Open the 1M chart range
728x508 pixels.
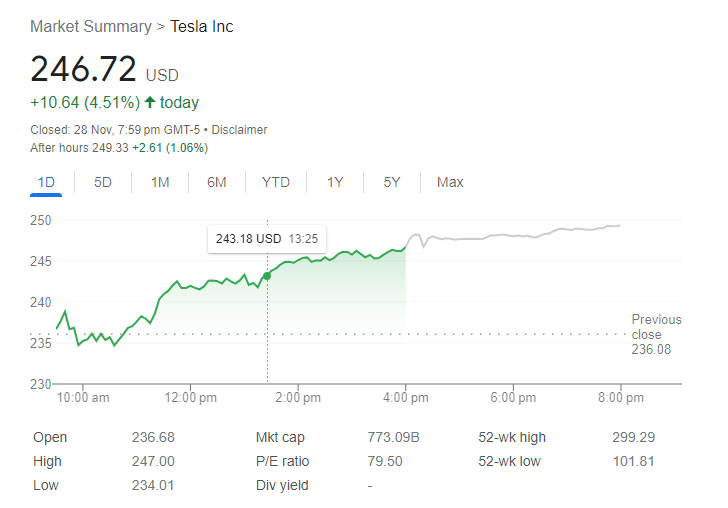click(x=160, y=182)
